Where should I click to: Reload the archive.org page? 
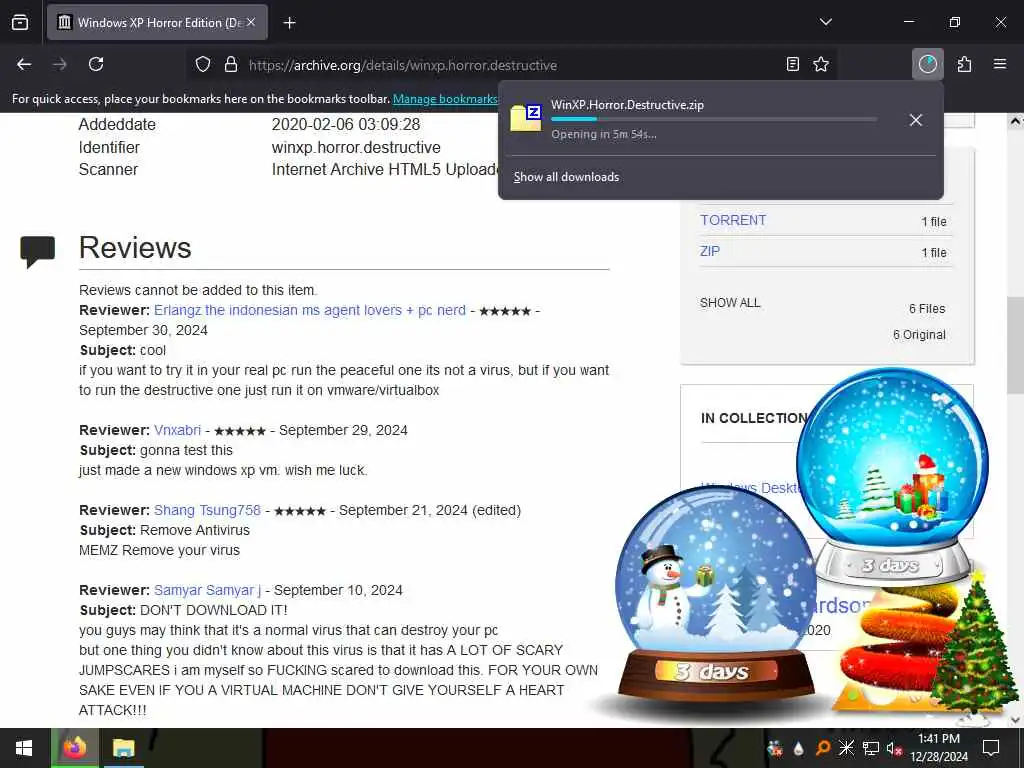click(x=96, y=64)
